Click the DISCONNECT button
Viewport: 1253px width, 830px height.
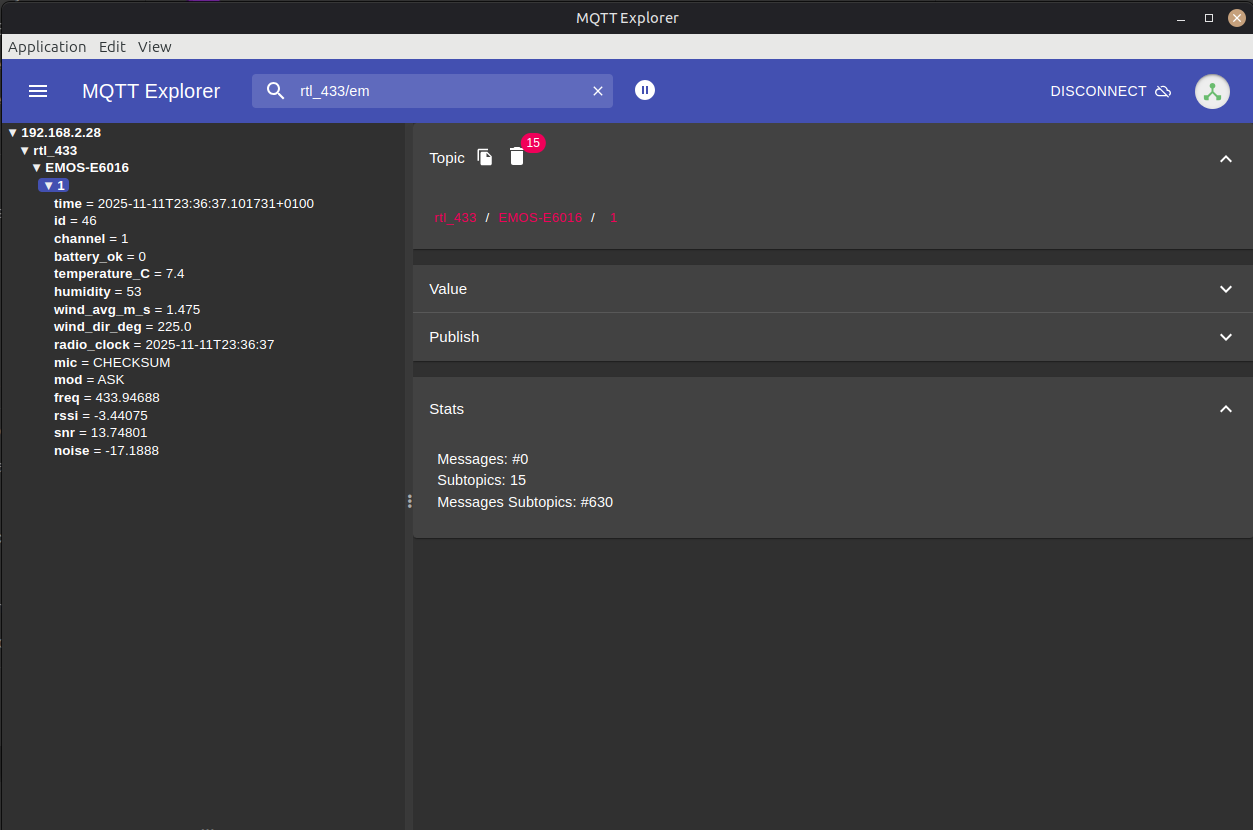tap(1098, 91)
